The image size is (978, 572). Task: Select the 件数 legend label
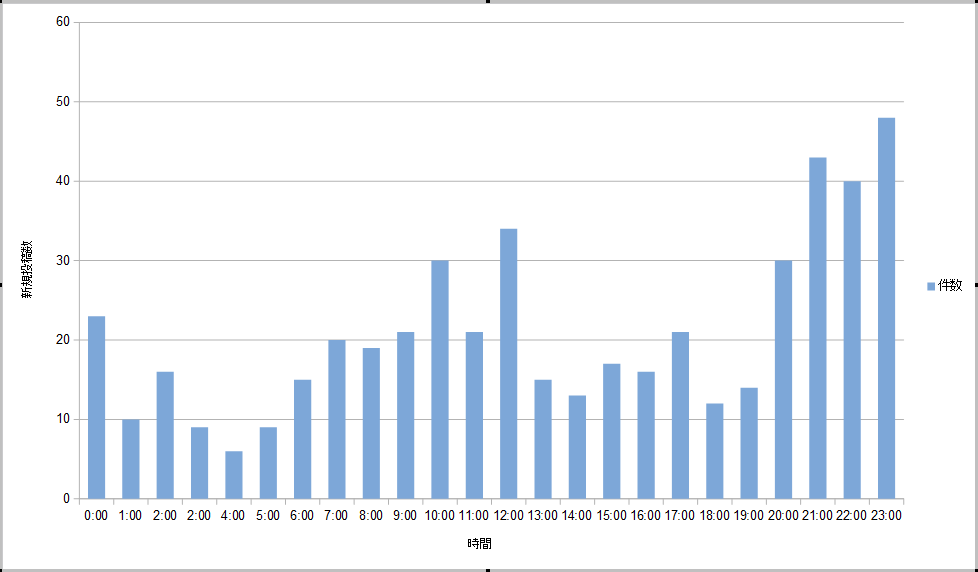[949, 286]
